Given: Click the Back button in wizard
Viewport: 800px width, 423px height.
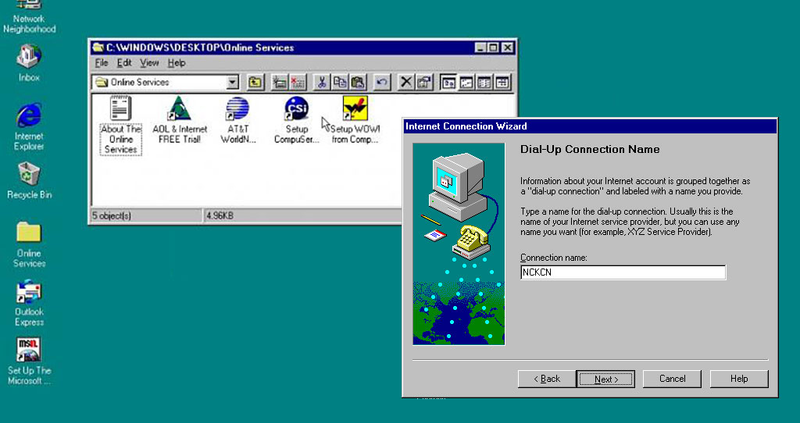Looking at the screenshot, I should 547,379.
